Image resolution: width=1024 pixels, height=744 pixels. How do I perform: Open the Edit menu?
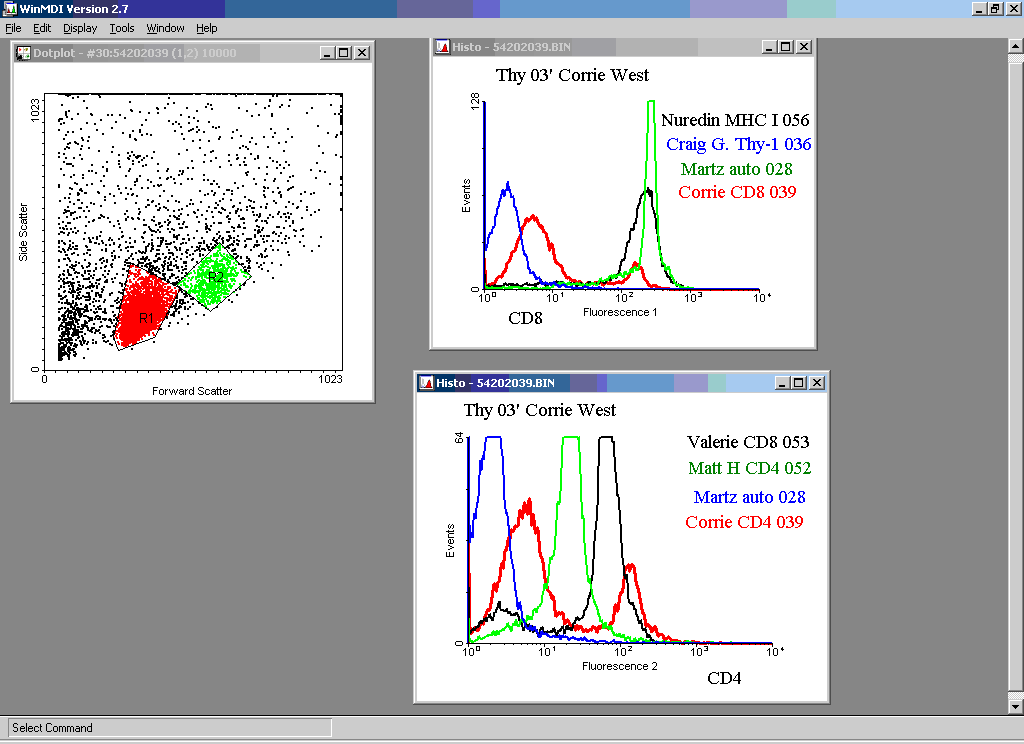coord(42,28)
